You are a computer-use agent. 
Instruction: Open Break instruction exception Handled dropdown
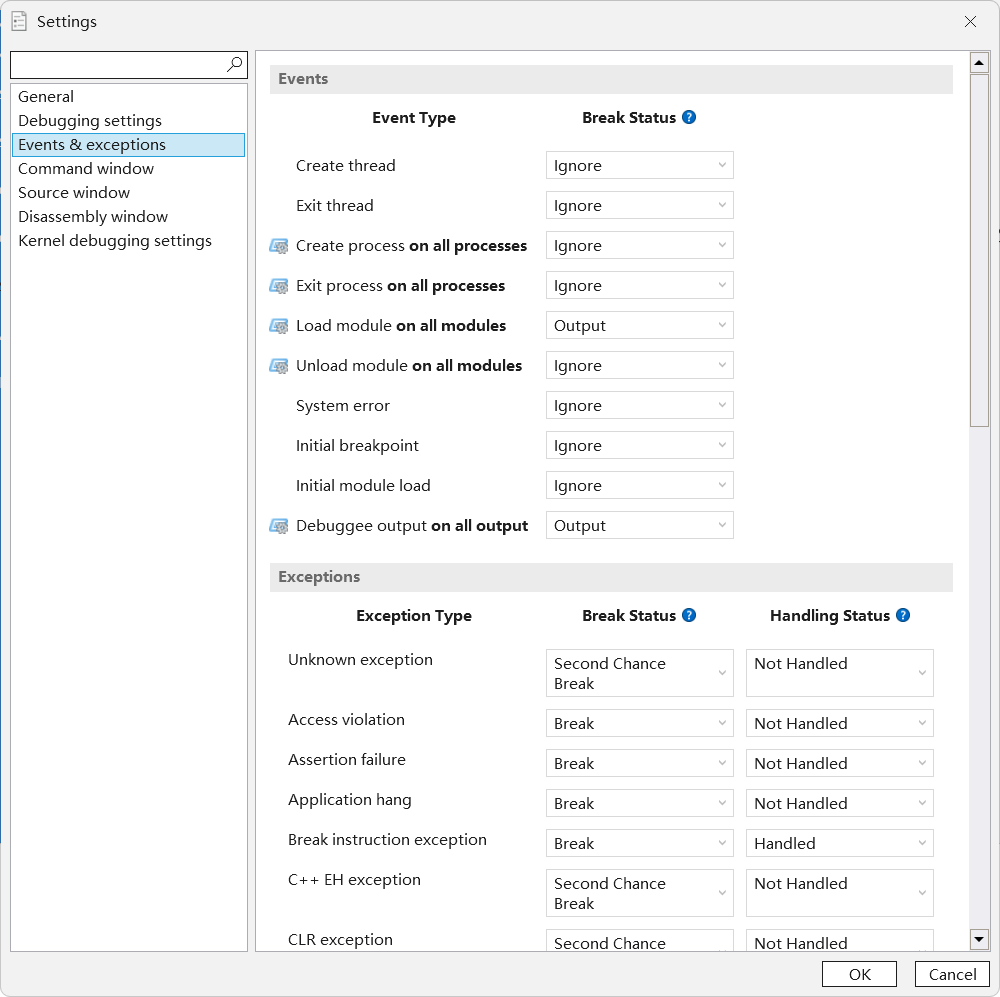[840, 843]
